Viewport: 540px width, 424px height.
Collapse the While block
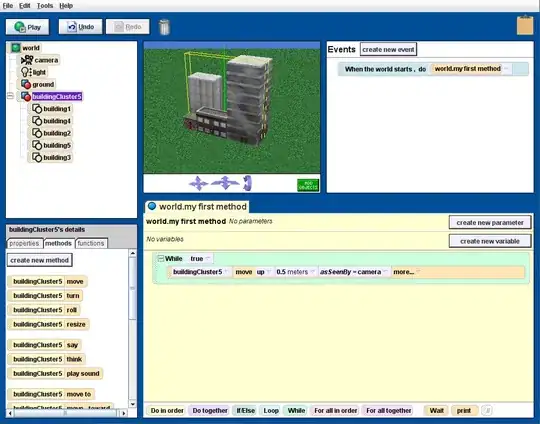160,258
